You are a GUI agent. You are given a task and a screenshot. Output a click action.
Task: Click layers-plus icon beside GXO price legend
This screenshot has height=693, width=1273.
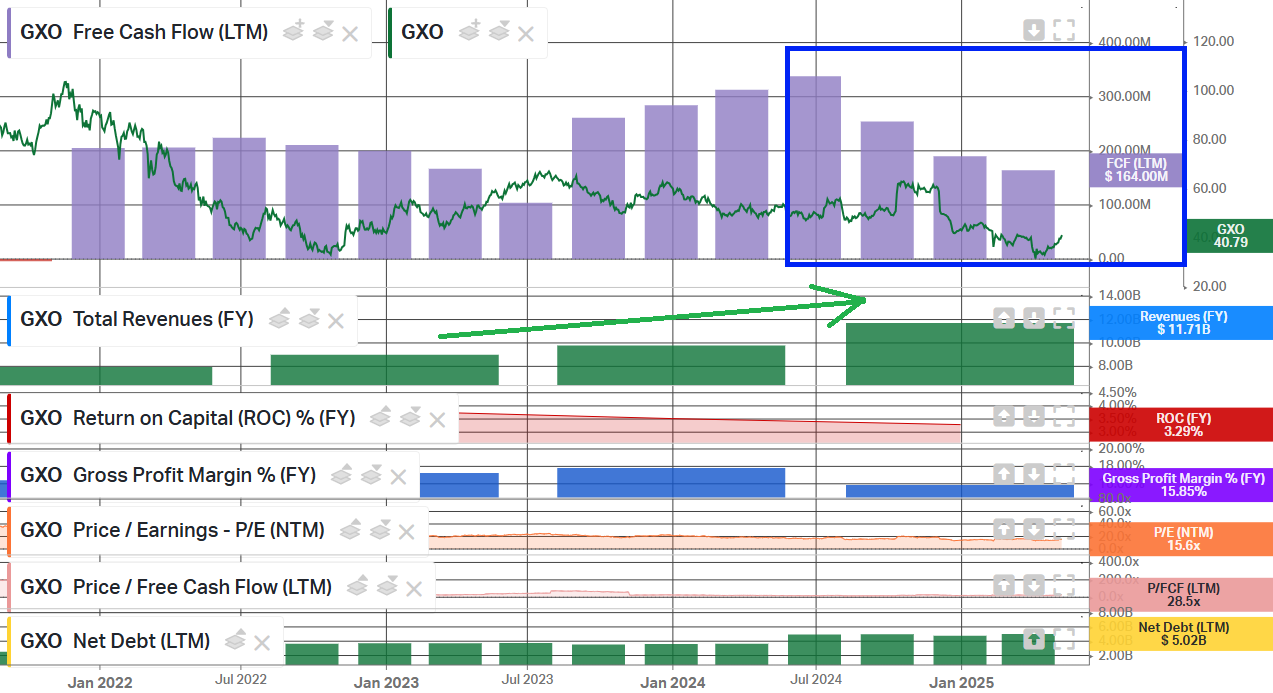pos(469,32)
